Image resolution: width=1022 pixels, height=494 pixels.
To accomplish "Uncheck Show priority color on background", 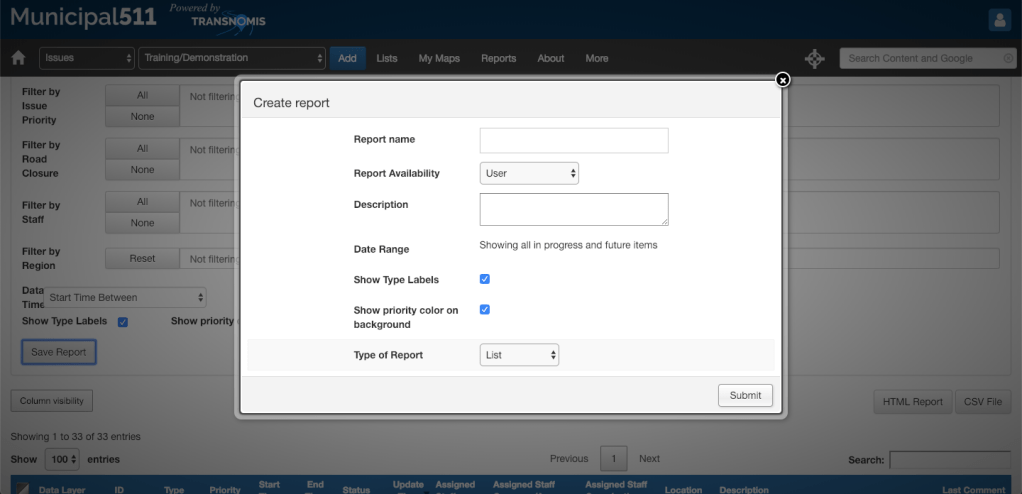I will click(485, 310).
